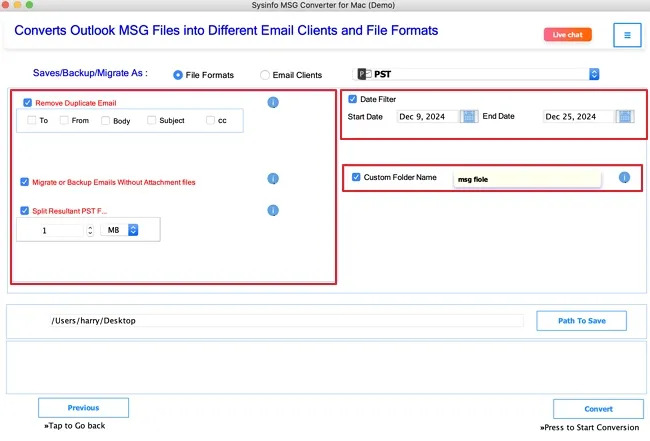The image size is (650, 441).
Task: Open the hamburger menu icon
Action: (627, 35)
